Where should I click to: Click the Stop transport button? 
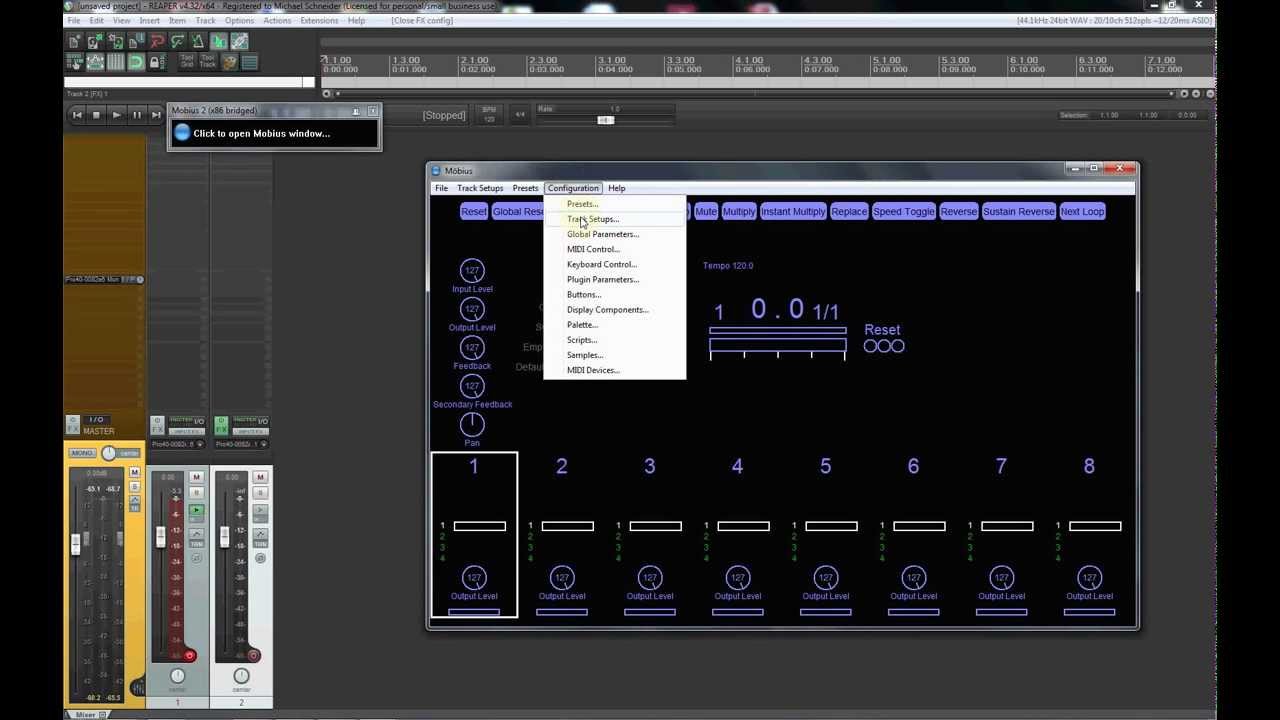click(97, 115)
